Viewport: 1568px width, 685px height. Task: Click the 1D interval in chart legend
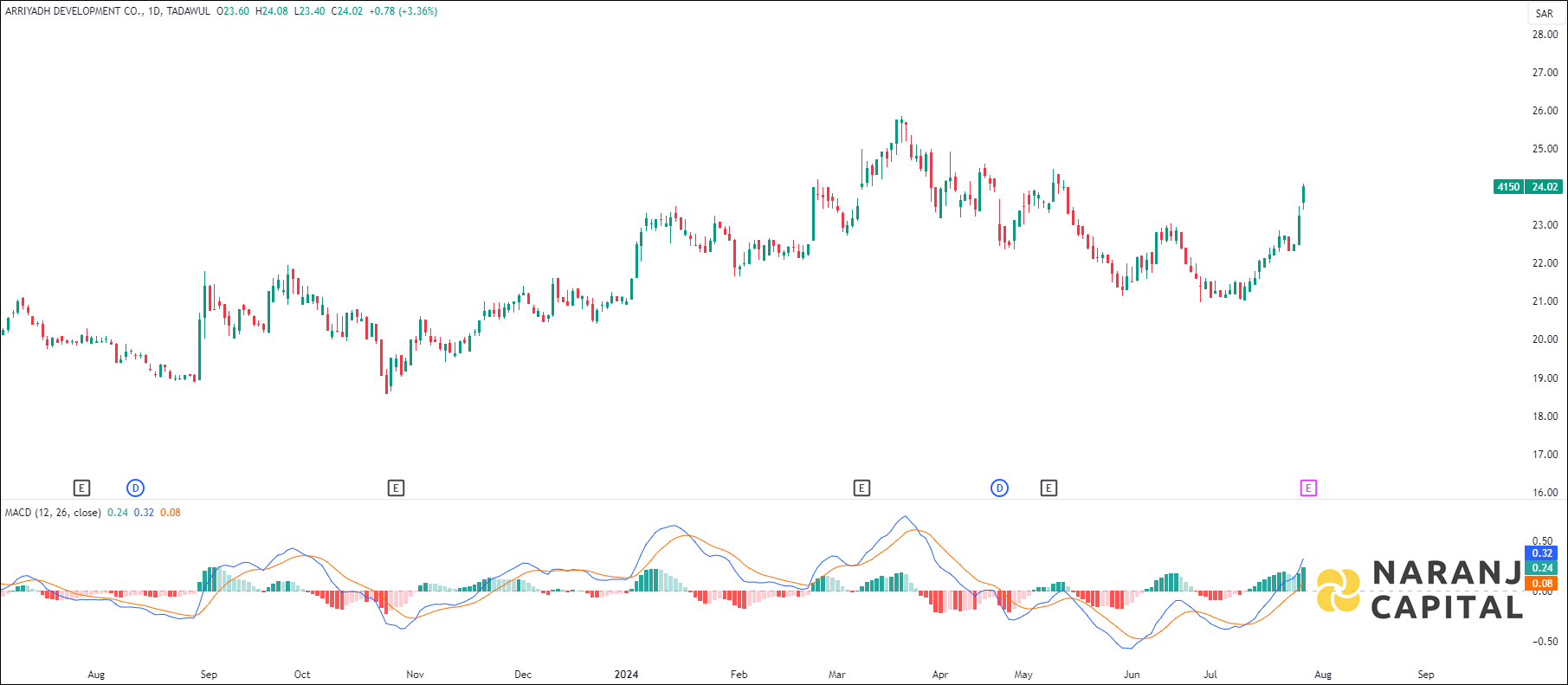click(155, 11)
